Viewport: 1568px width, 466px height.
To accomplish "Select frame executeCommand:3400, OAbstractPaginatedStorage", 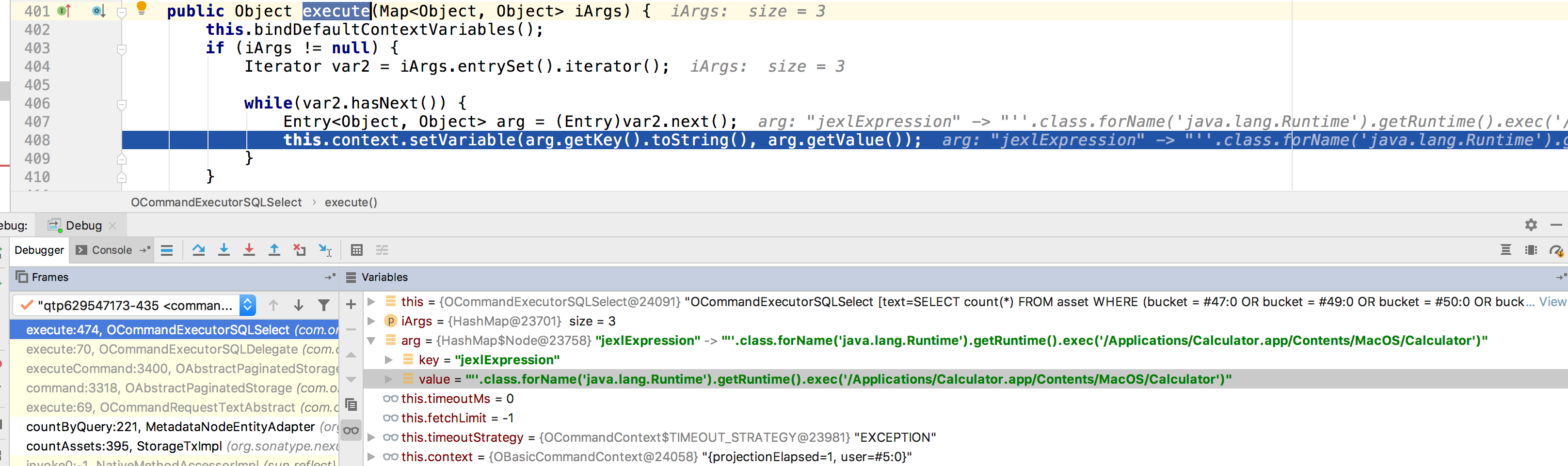I will pyautogui.click(x=174, y=369).
